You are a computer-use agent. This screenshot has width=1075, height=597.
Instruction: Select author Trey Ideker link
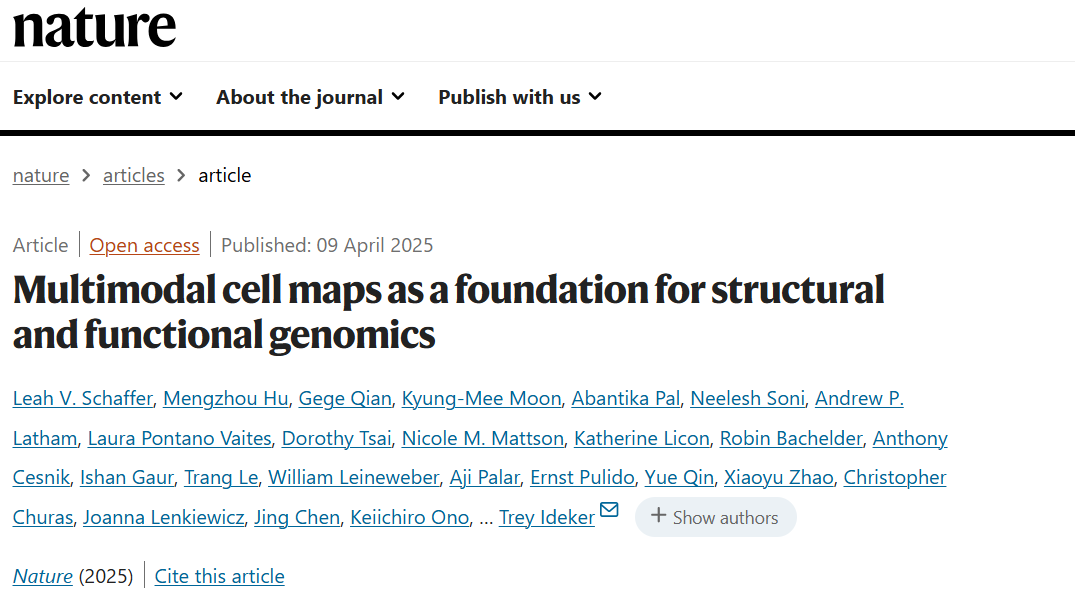click(546, 517)
